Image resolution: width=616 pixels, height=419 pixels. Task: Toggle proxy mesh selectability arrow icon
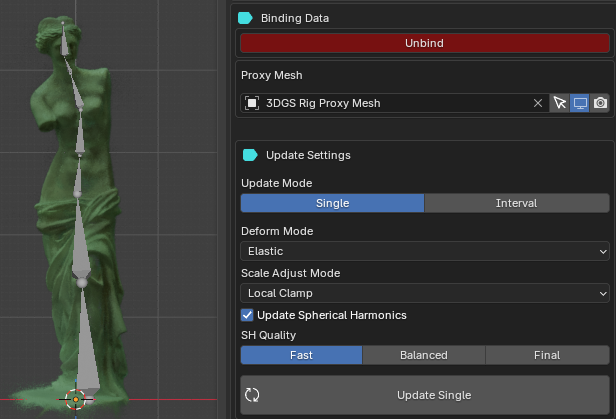(x=559, y=103)
